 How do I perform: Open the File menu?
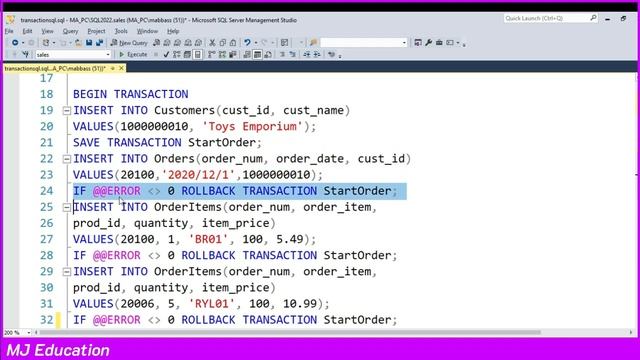(9, 31)
